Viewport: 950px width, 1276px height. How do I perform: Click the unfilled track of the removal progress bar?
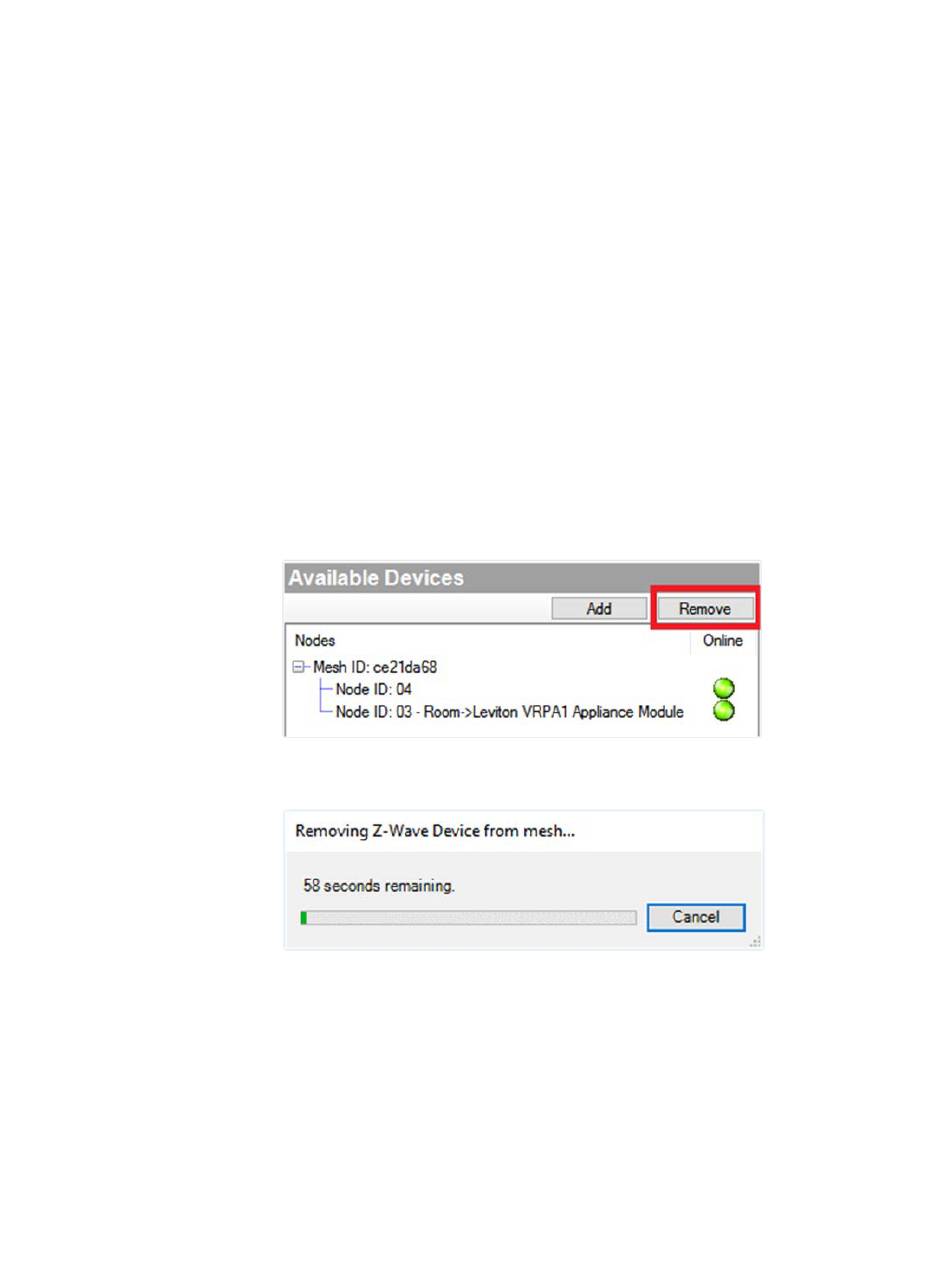point(471,917)
